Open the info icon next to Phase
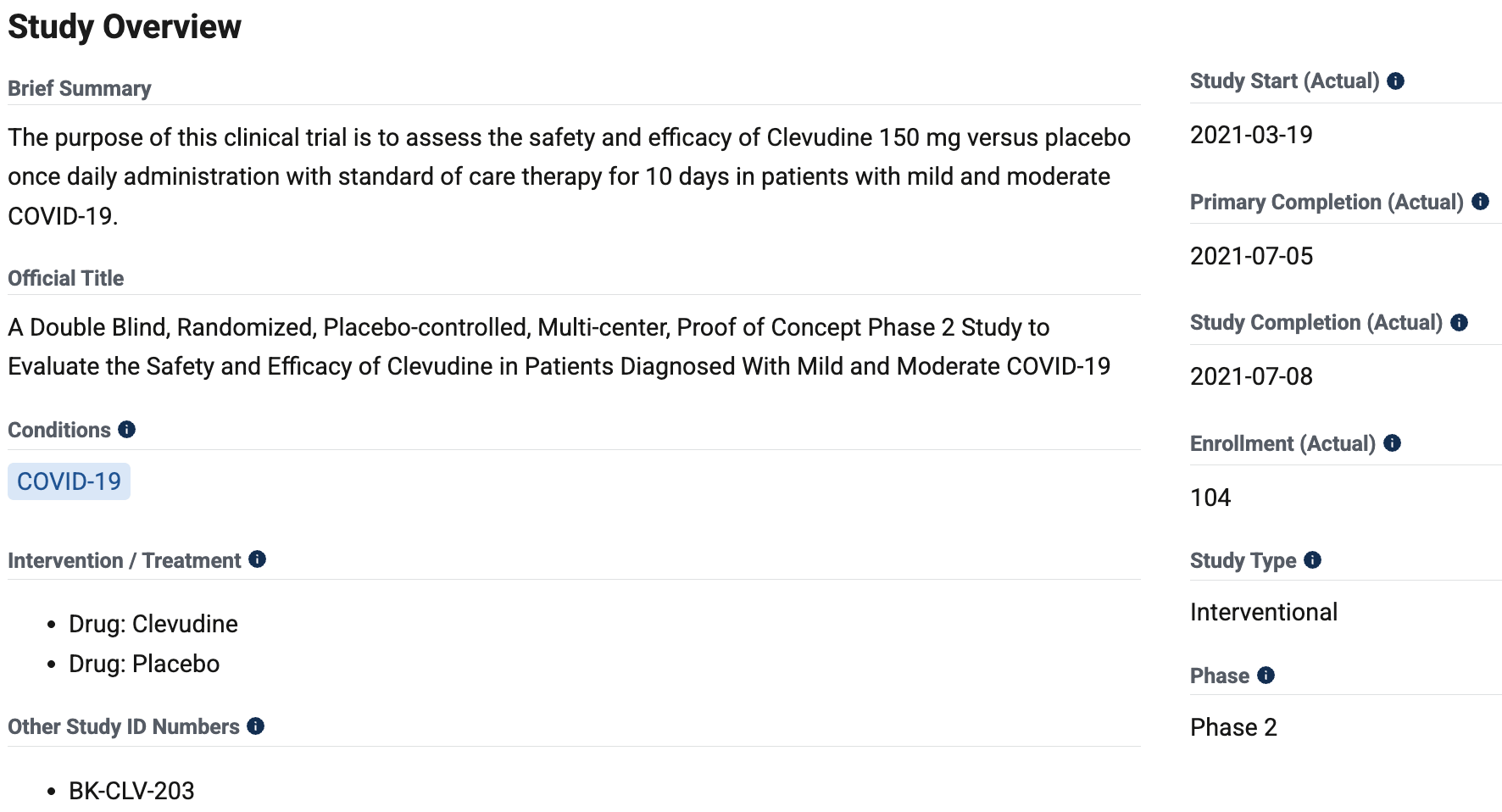The image size is (1502, 812). tap(1266, 676)
